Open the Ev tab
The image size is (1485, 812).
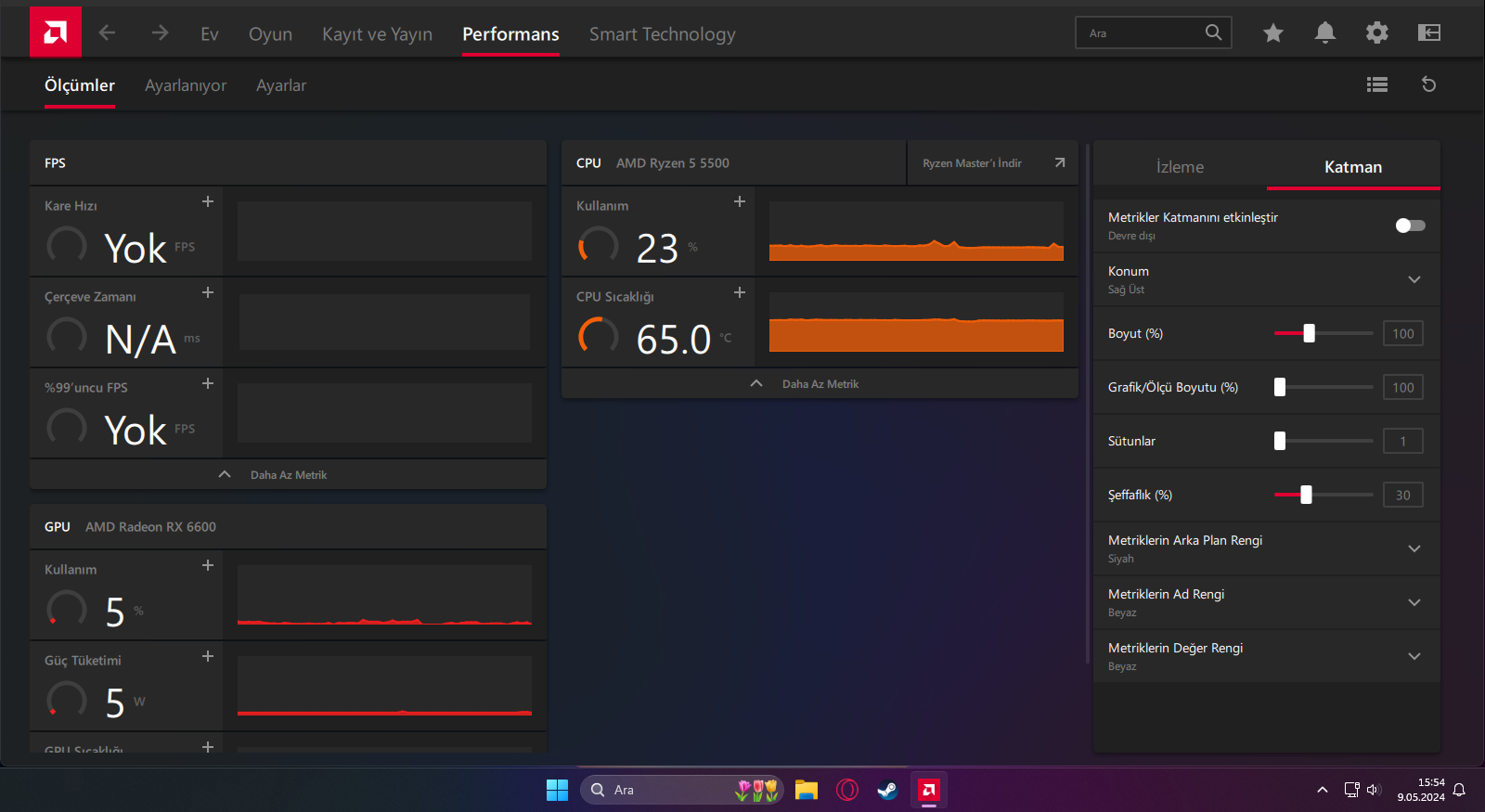(210, 34)
